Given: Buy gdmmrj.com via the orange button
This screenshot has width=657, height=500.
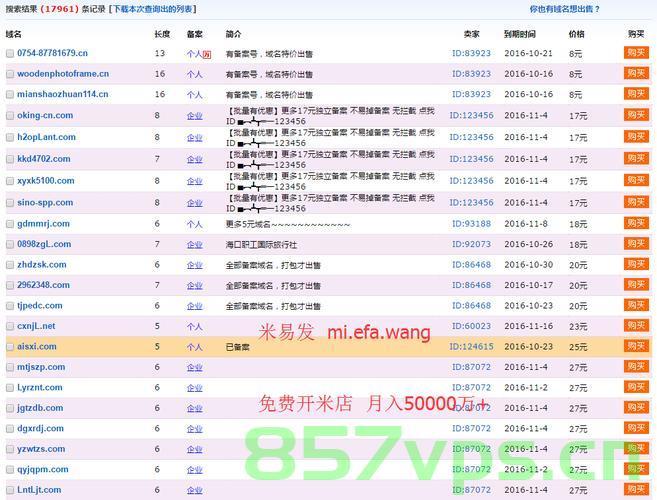Looking at the screenshot, I should (x=636, y=223).
